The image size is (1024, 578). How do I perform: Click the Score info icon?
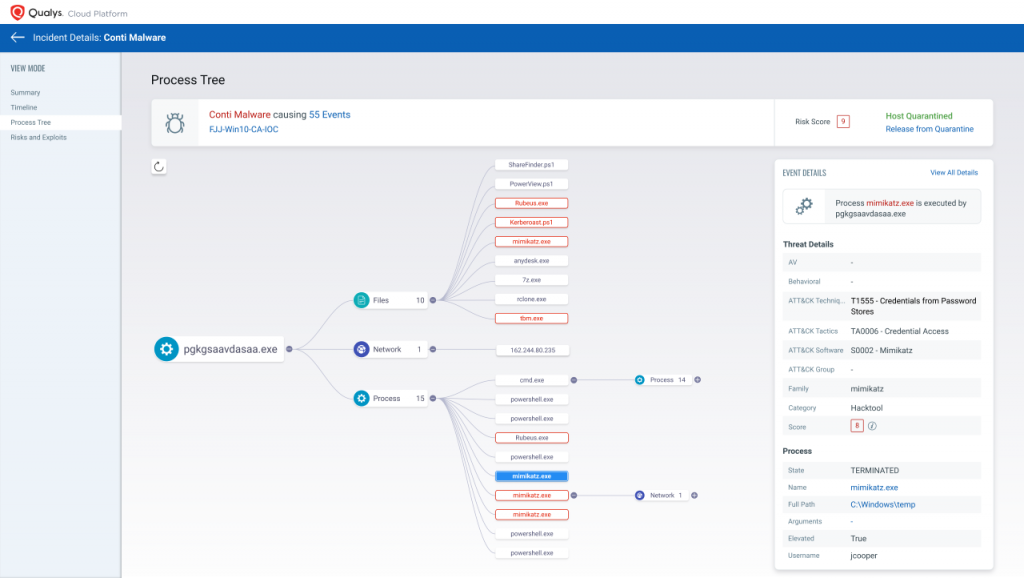872,426
